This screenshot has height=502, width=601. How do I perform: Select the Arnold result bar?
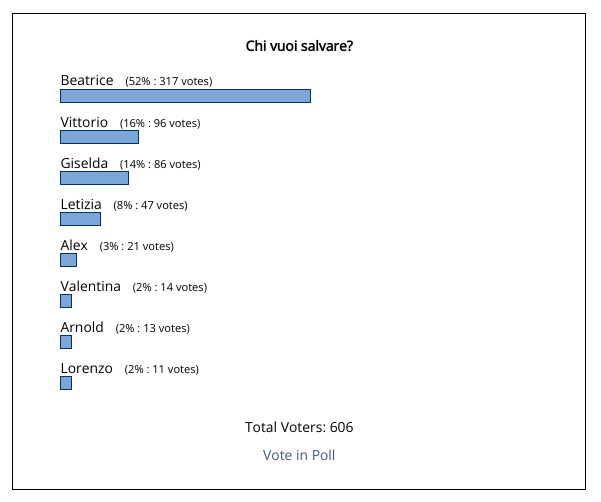coord(66,342)
